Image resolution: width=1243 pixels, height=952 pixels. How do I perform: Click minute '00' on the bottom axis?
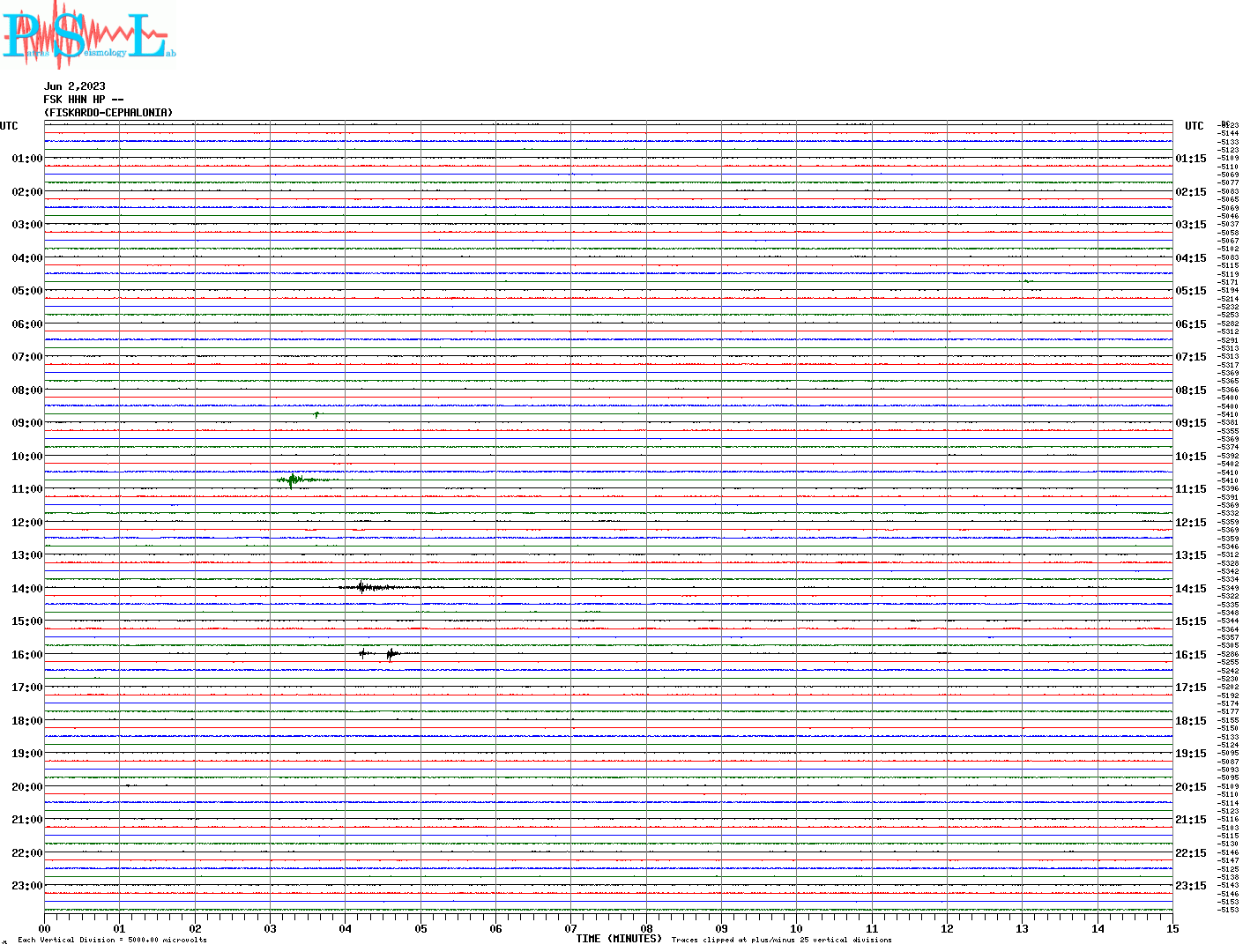pyautogui.click(x=44, y=928)
